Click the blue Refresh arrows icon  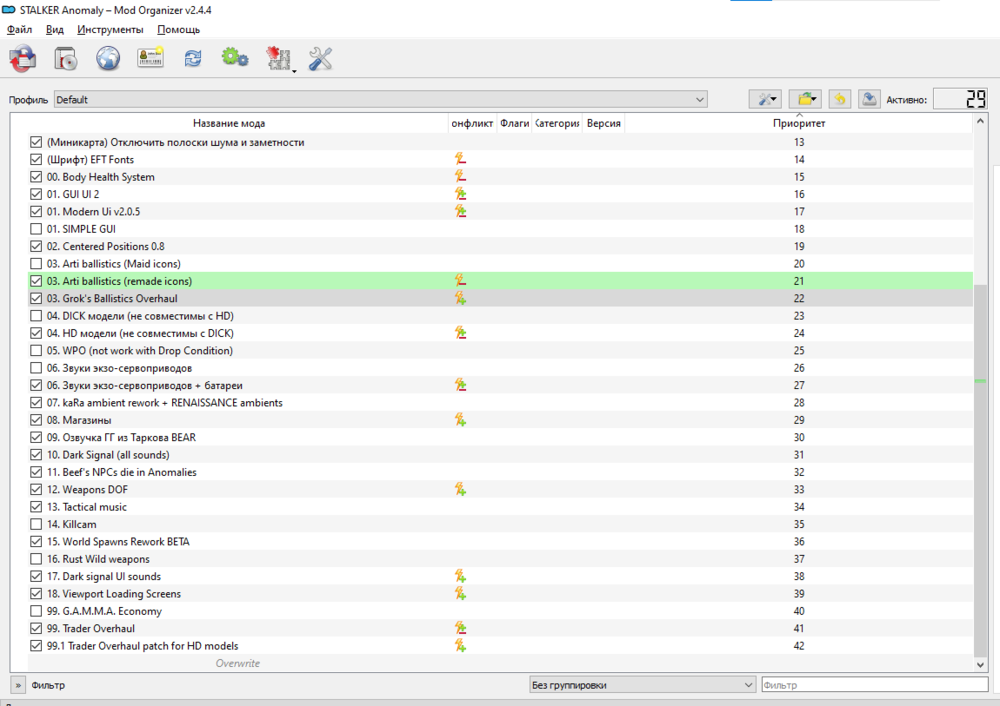click(193, 59)
